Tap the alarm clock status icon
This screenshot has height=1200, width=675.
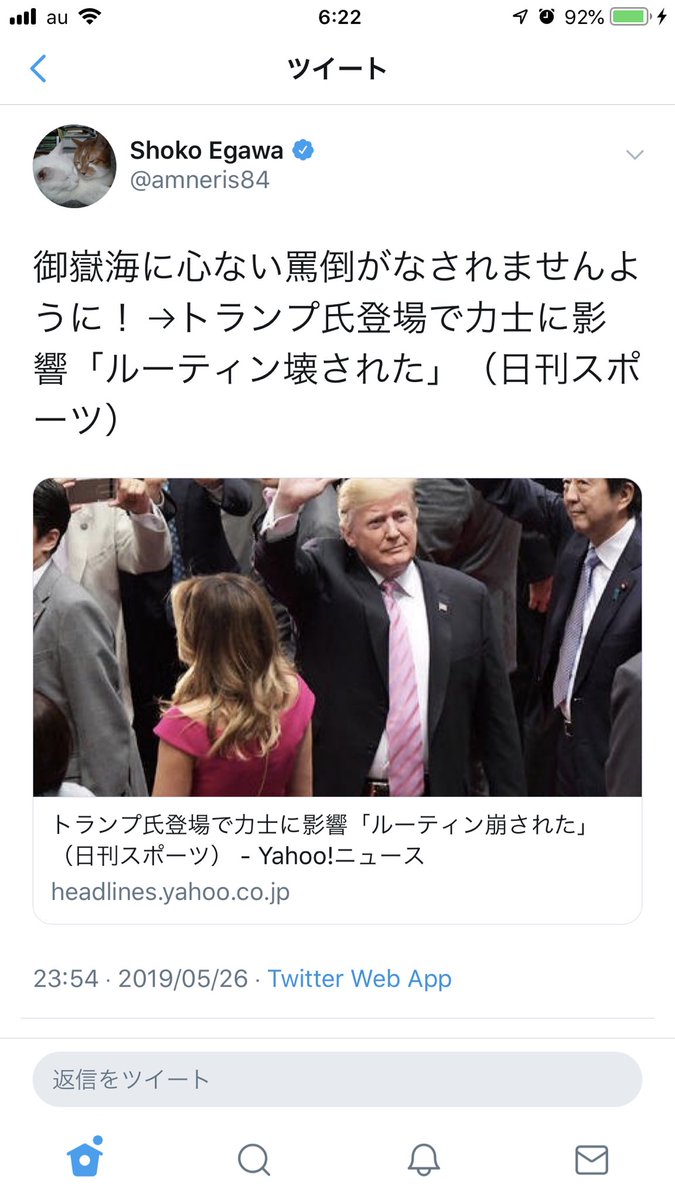[546, 17]
